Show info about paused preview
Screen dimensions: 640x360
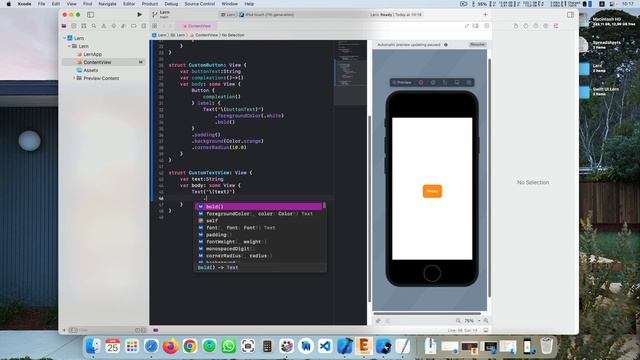click(x=446, y=44)
